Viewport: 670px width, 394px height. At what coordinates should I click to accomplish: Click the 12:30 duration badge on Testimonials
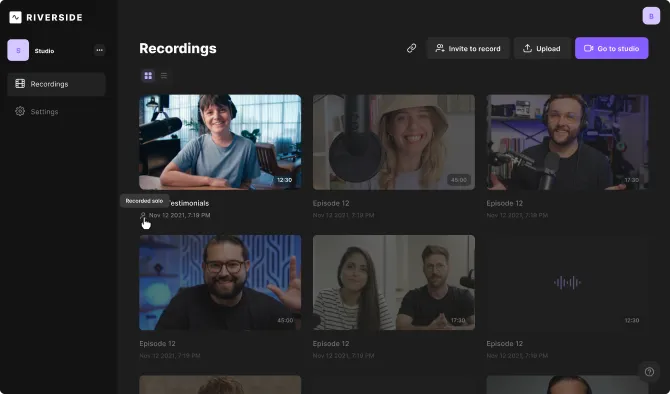pyautogui.click(x=285, y=180)
